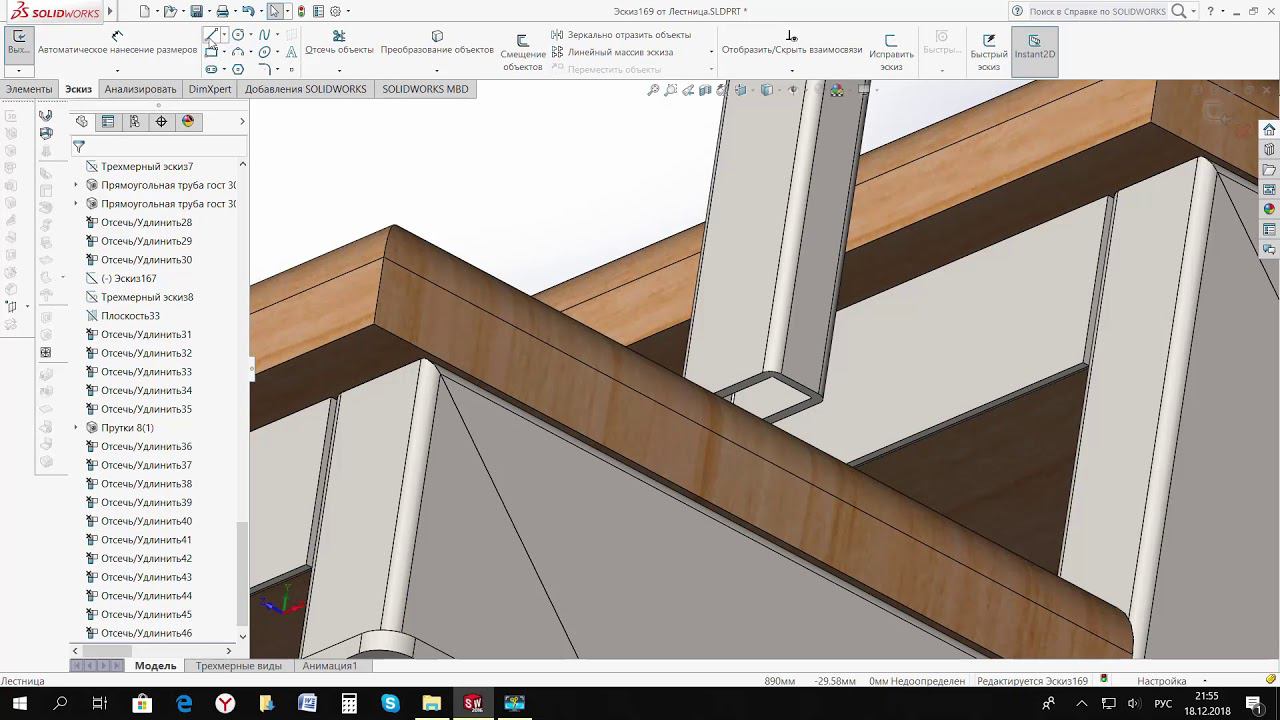1280x720 pixels.
Task: Open the Options gear in the title bar
Action: pyautogui.click(x=335, y=11)
